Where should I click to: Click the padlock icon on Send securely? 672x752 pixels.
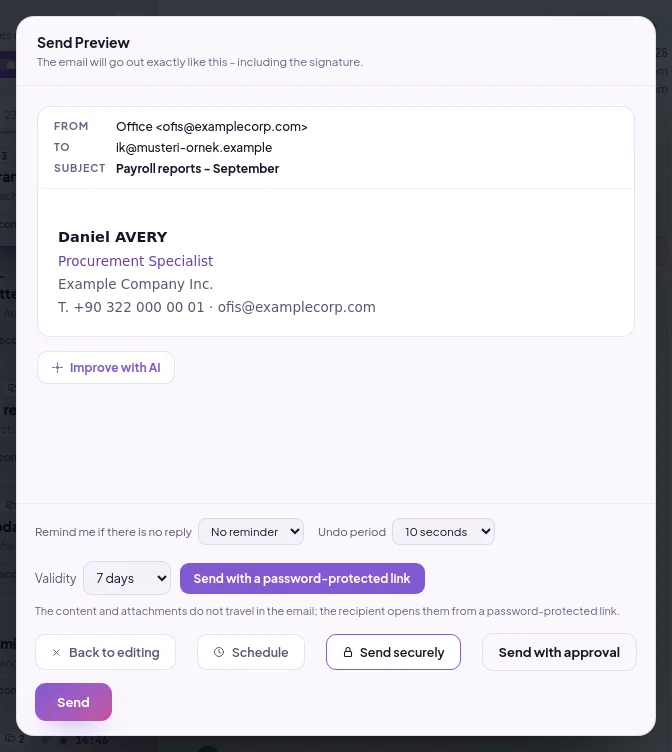click(x=348, y=652)
